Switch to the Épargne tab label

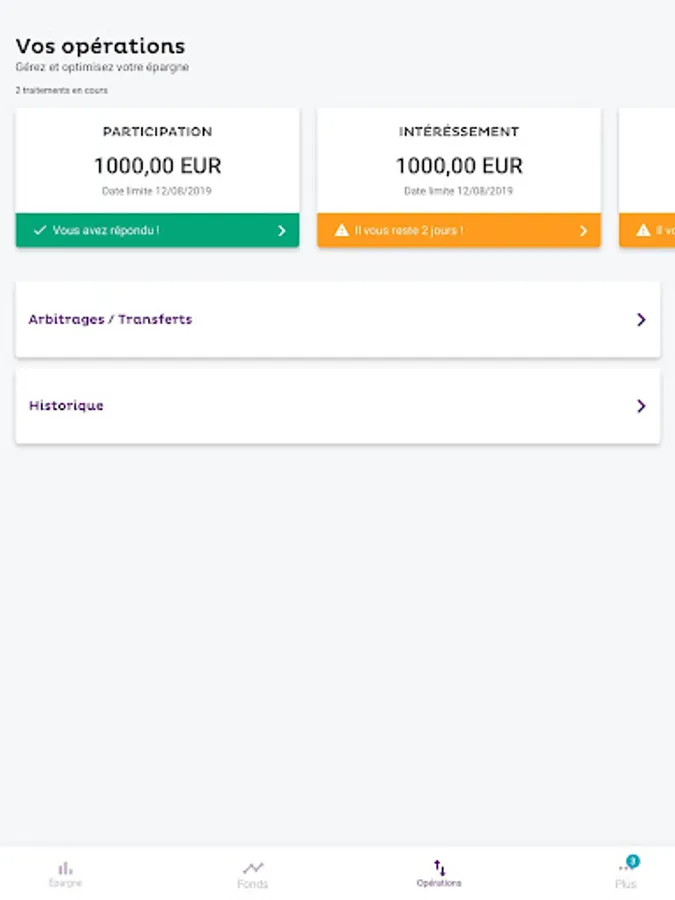point(65,884)
